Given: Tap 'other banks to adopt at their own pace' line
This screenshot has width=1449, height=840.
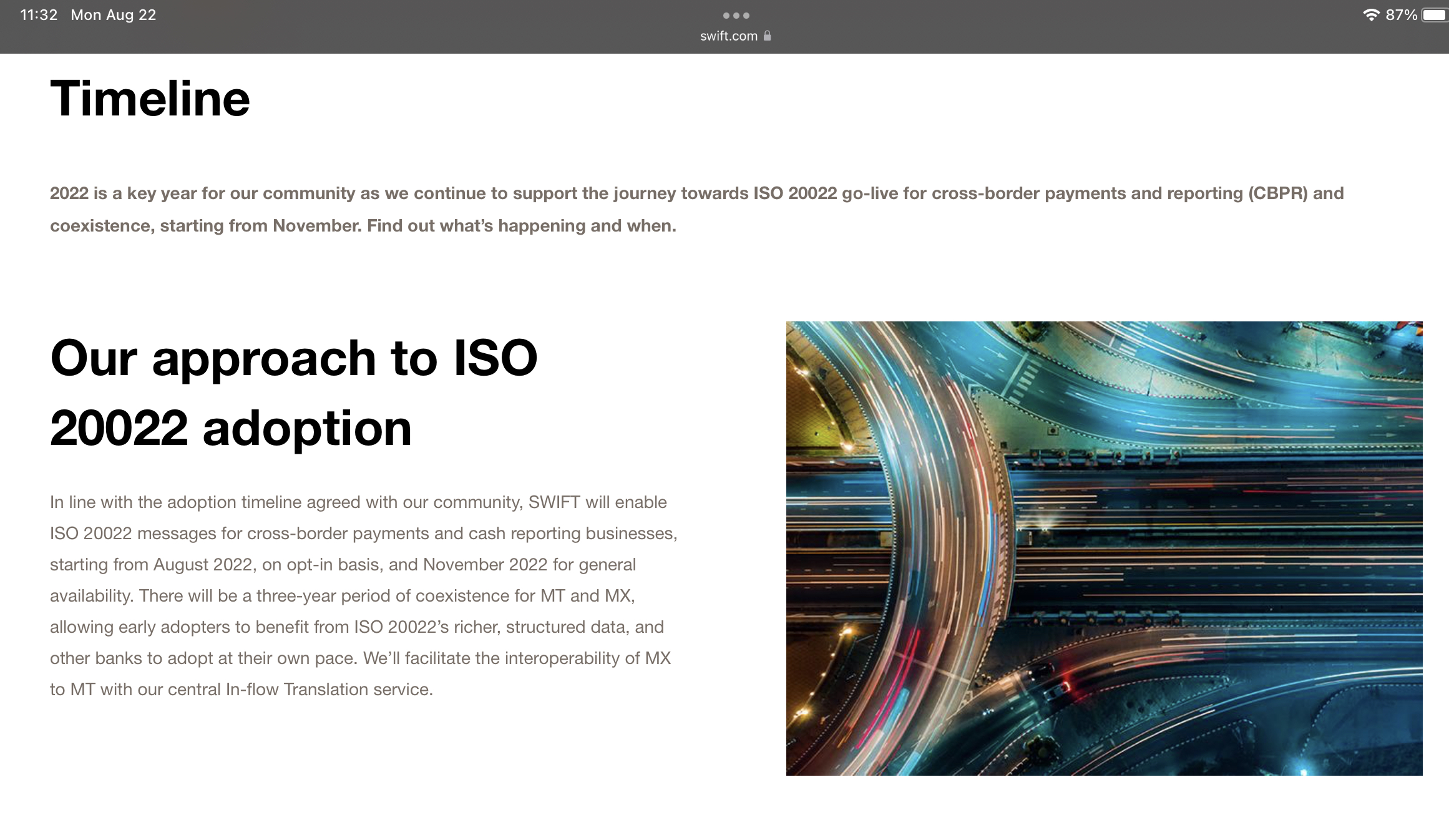Looking at the screenshot, I should (360, 658).
